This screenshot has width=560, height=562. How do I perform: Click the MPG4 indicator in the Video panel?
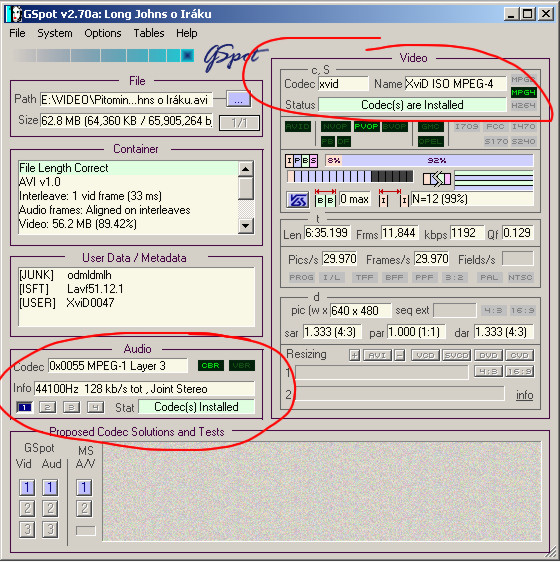[523, 92]
